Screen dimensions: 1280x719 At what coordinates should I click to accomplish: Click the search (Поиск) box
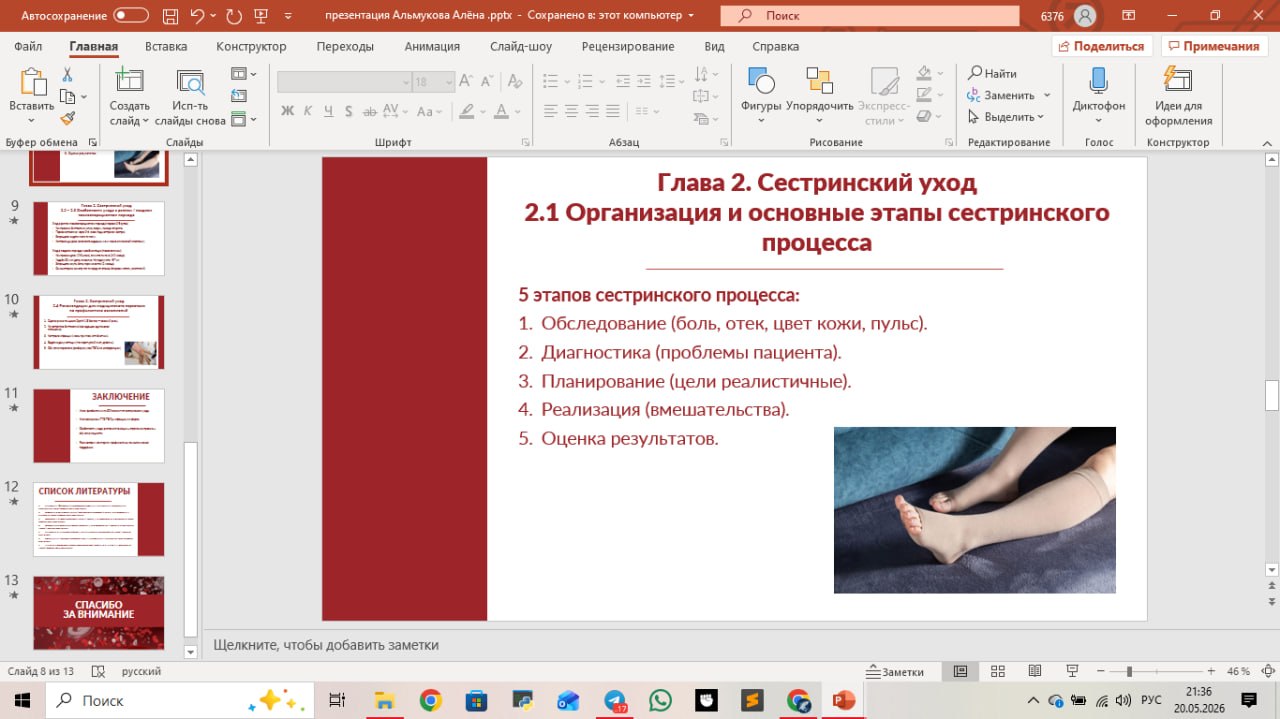[x=868, y=16]
